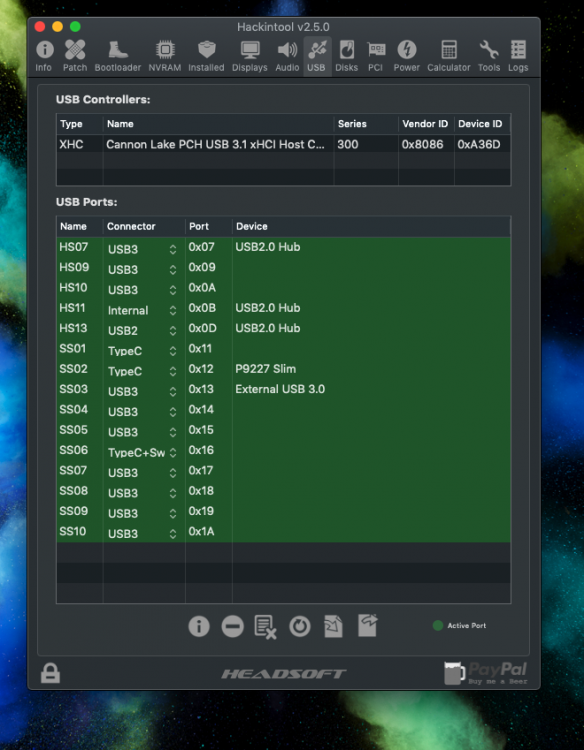Click the External USB 3.0 device entry
The height and width of the screenshot is (750, 584).
pos(280,389)
